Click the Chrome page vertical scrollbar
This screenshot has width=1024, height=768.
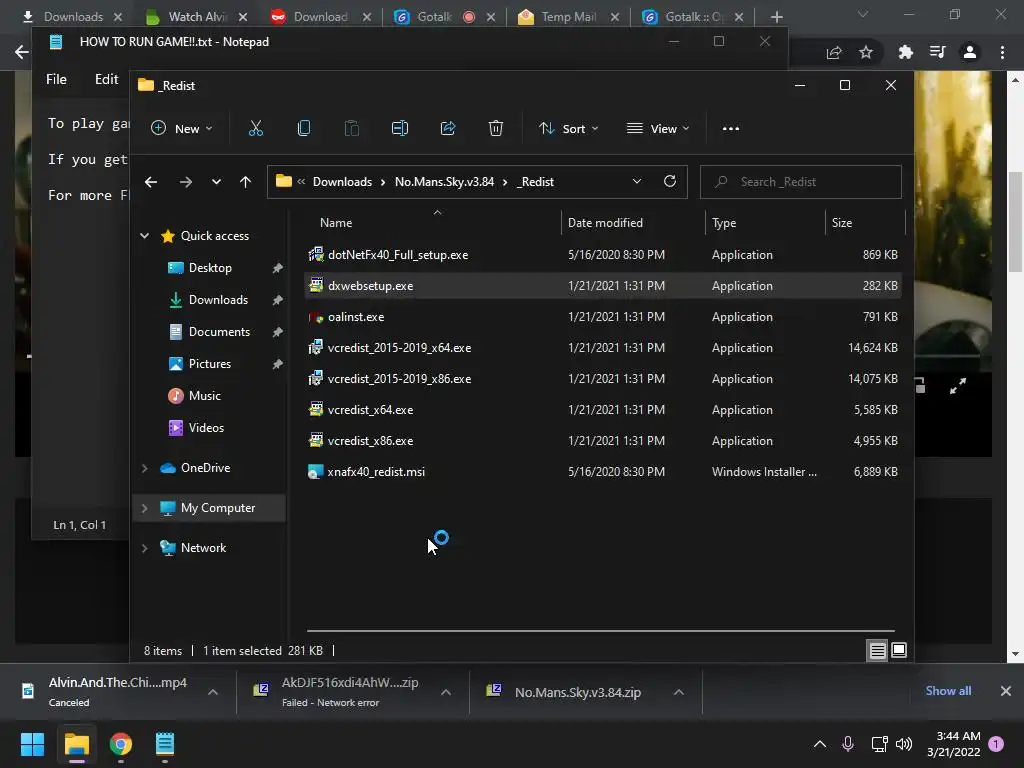[x=1015, y=222]
